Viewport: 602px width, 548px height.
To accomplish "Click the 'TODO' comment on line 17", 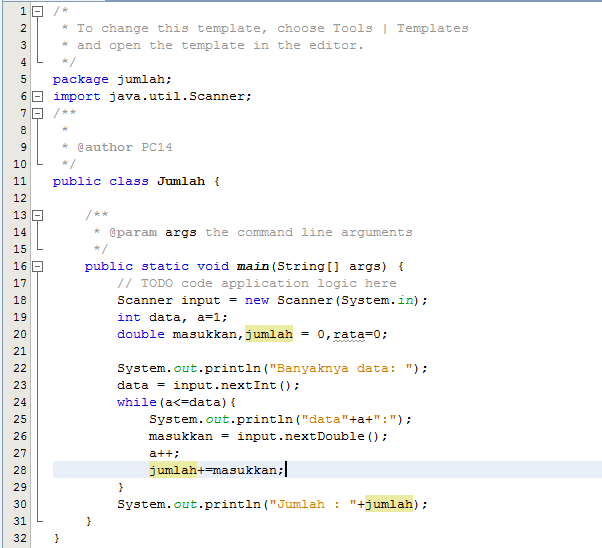I will 157,283.
